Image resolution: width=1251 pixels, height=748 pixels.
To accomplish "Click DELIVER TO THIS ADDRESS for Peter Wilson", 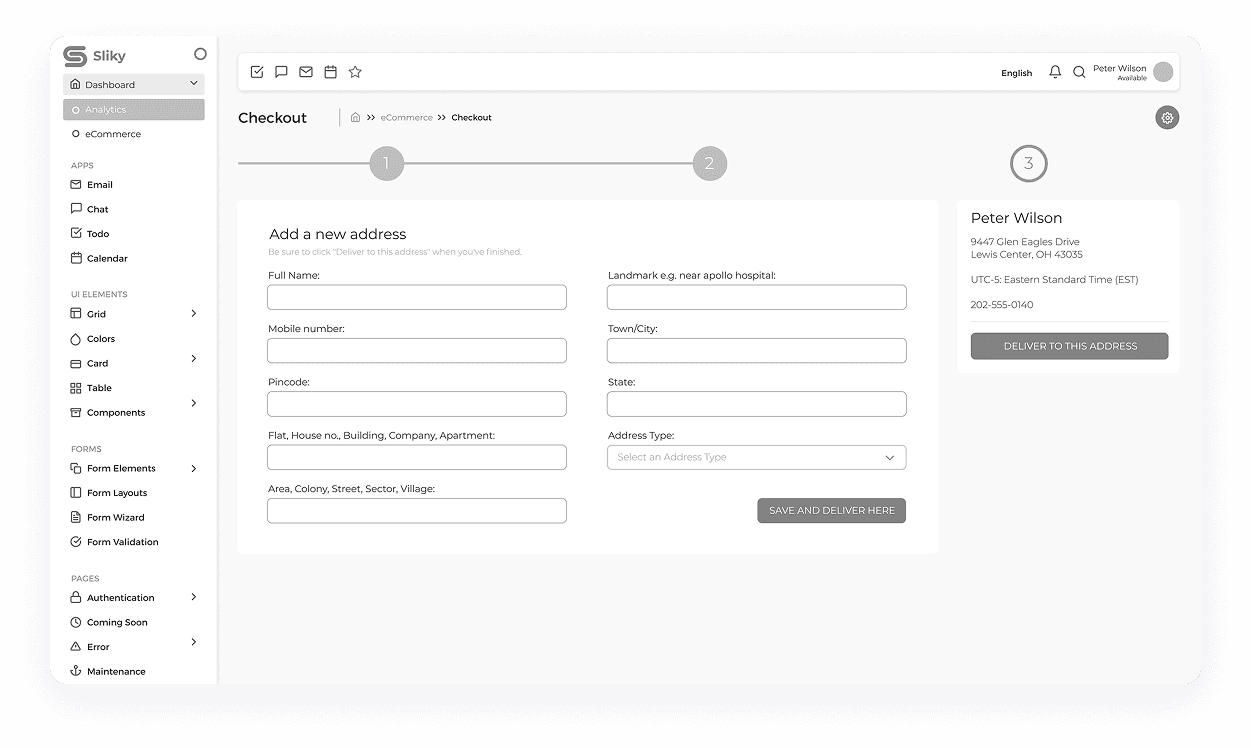I will point(1069,345).
